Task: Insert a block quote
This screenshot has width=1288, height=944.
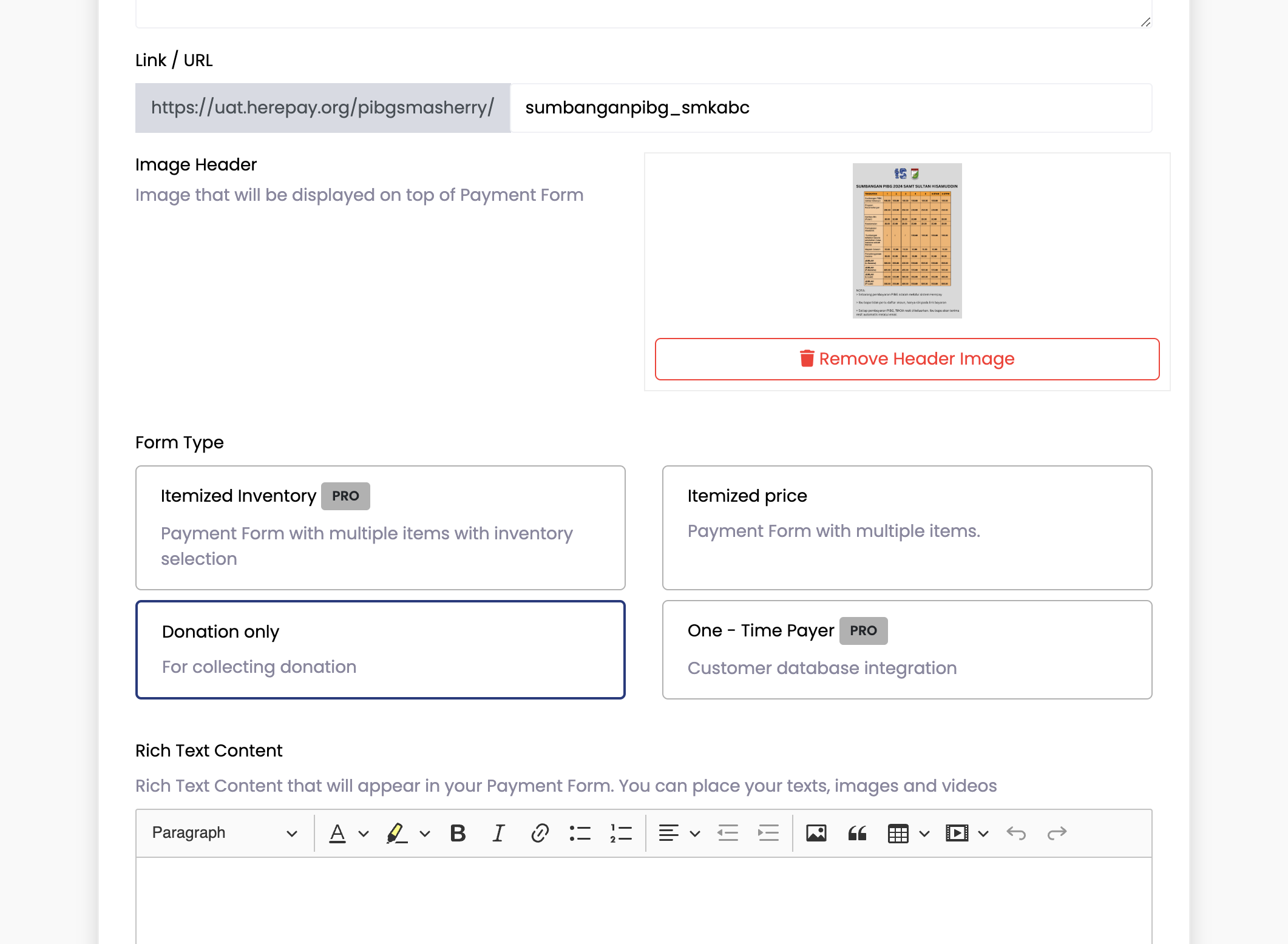Action: pos(857,833)
